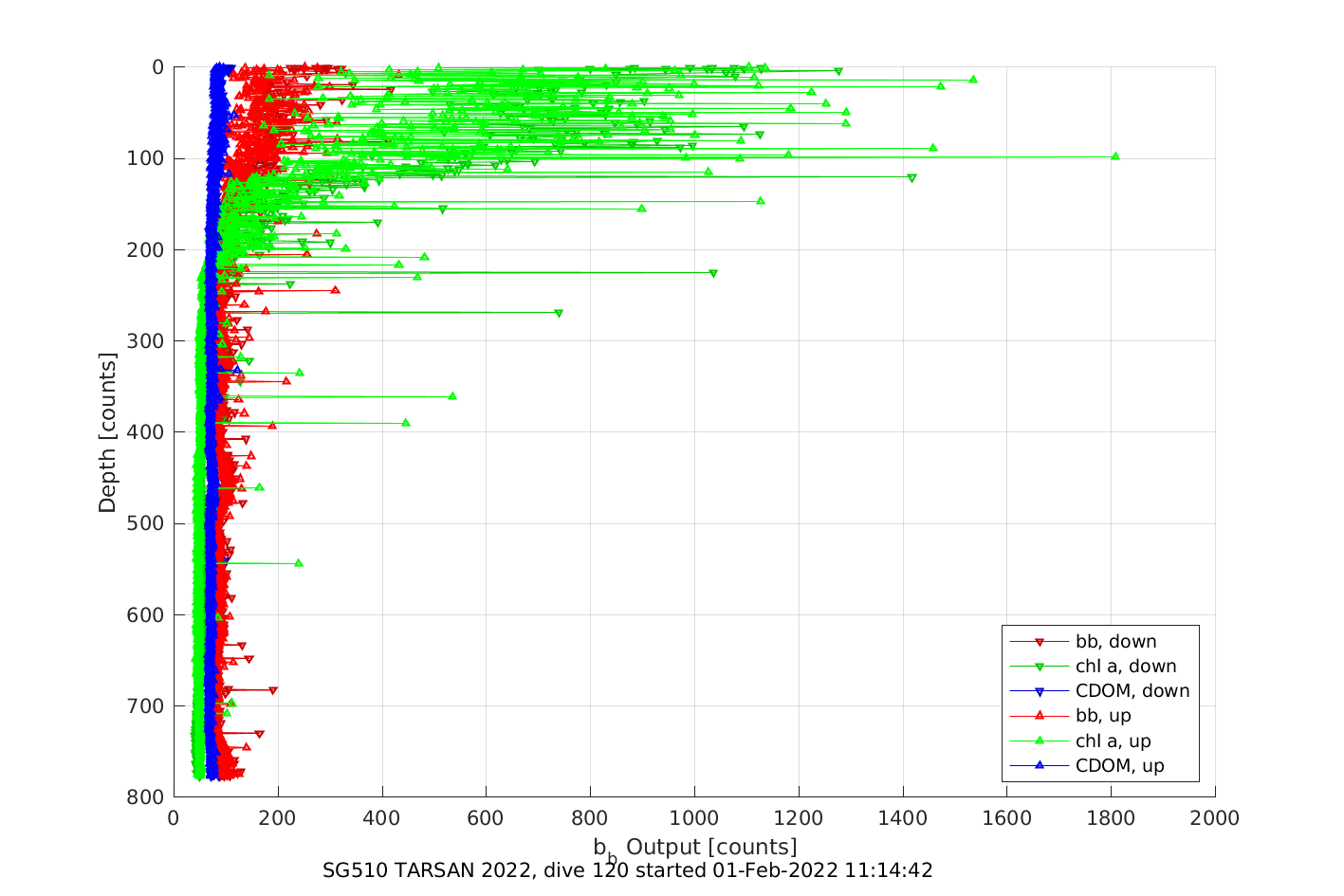Click the green up-triangle marker in legend
Image resolution: width=1344 pixels, height=896 pixels.
click(x=1039, y=741)
